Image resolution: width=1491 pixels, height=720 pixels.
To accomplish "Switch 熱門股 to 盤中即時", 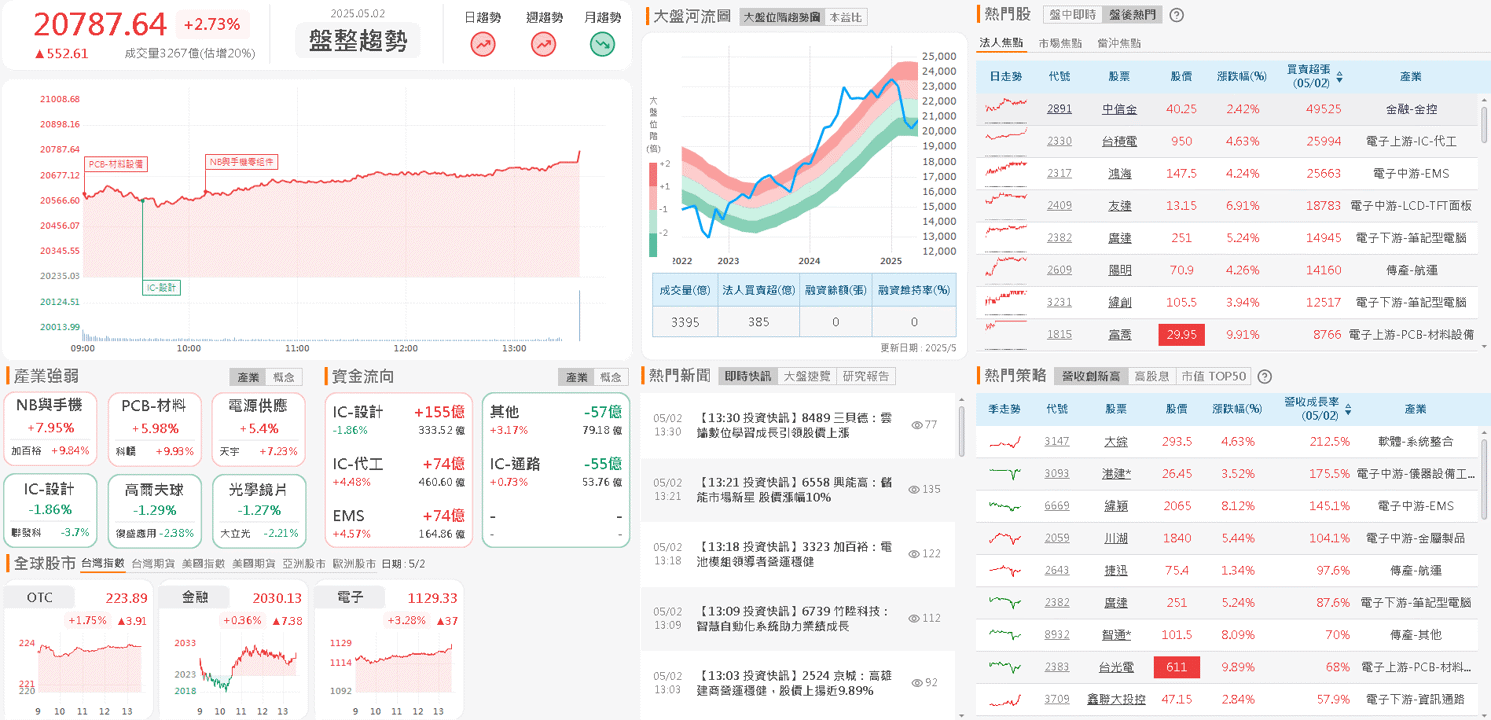I will 1072,15.
